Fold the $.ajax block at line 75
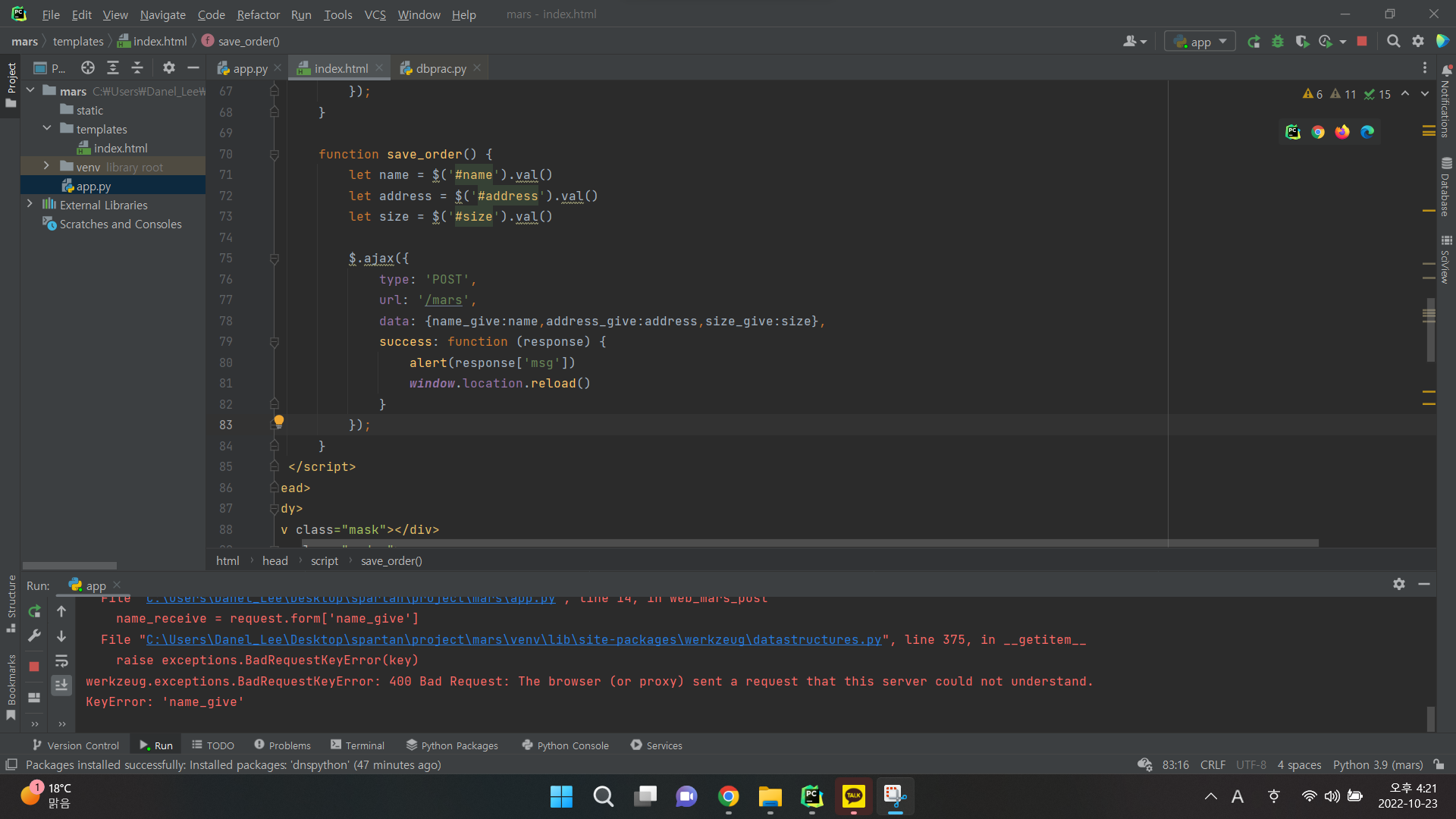This screenshot has height=819, width=1456. 275,259
